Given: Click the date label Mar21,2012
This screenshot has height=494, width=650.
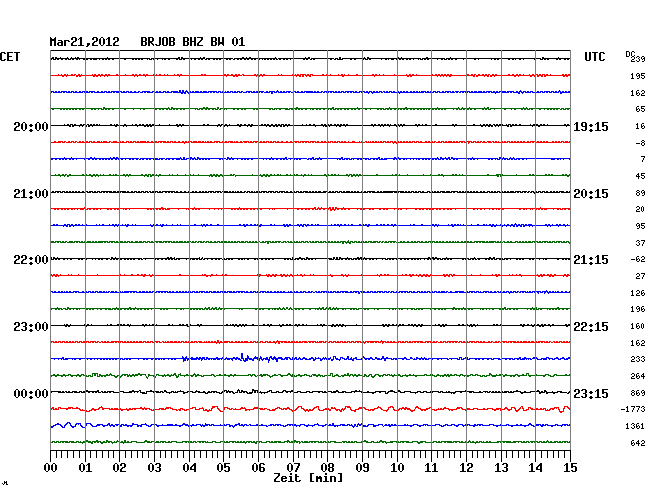Looking at the screenshot, I should pos(85,42).
